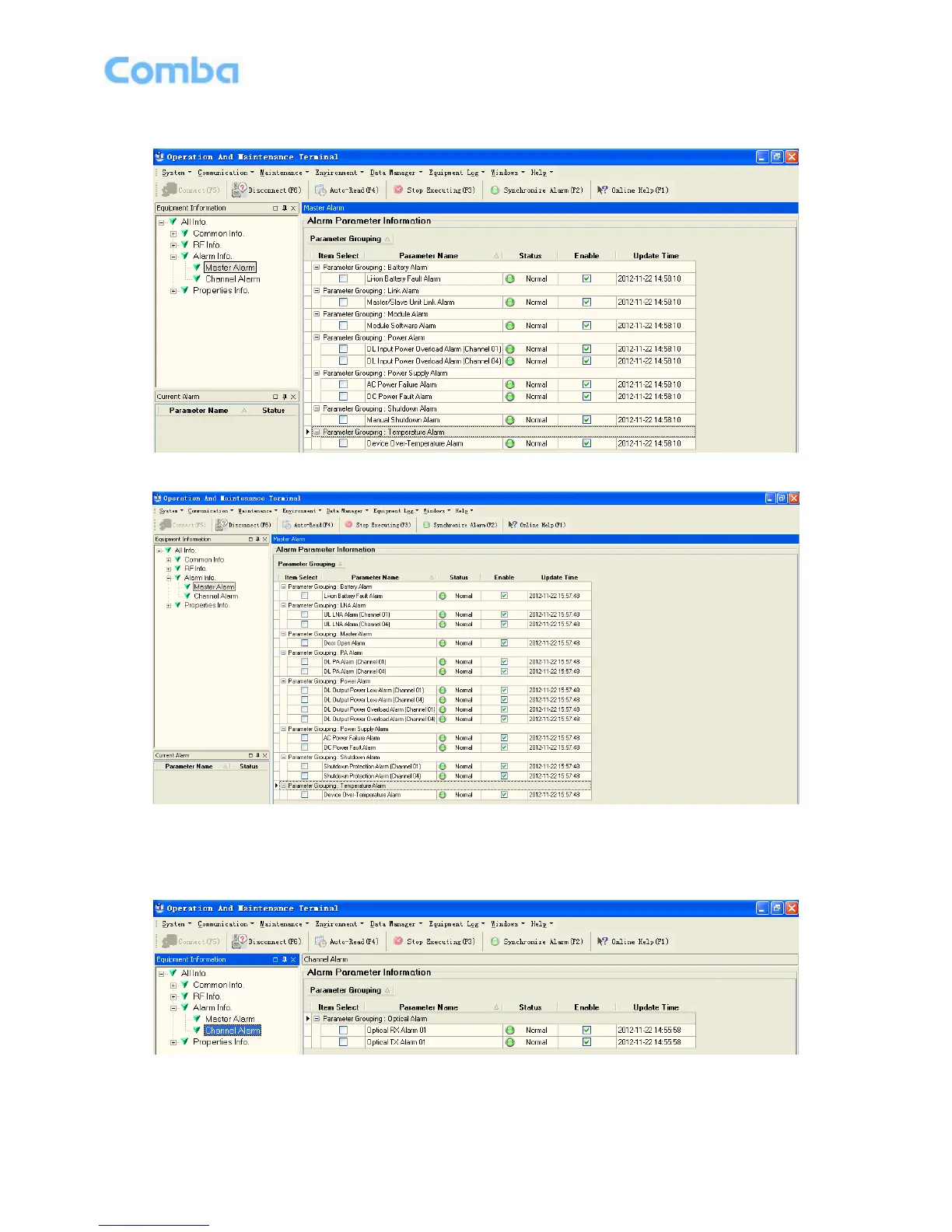
Task: Collapse the Parameter Grouping: Optical Alarm group
Action: pyautogui.click(x=317, y=1019)
